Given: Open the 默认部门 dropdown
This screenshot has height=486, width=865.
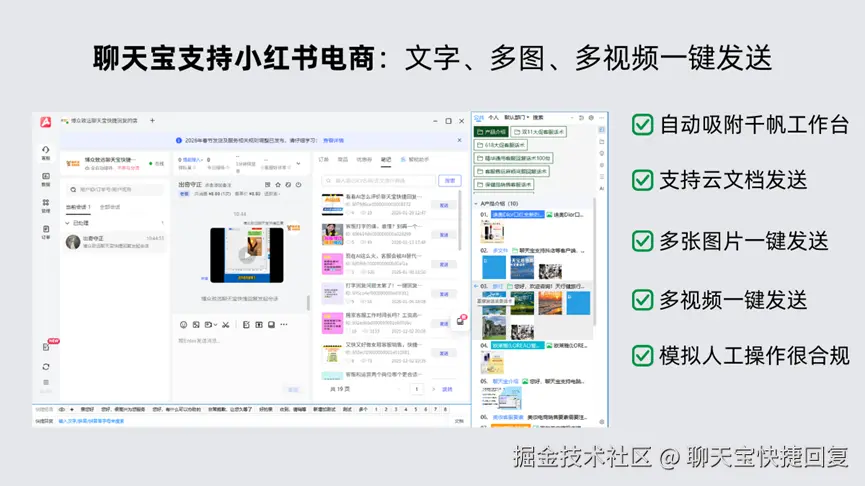Looking at the screenshot, I should (x=516, y=118).
